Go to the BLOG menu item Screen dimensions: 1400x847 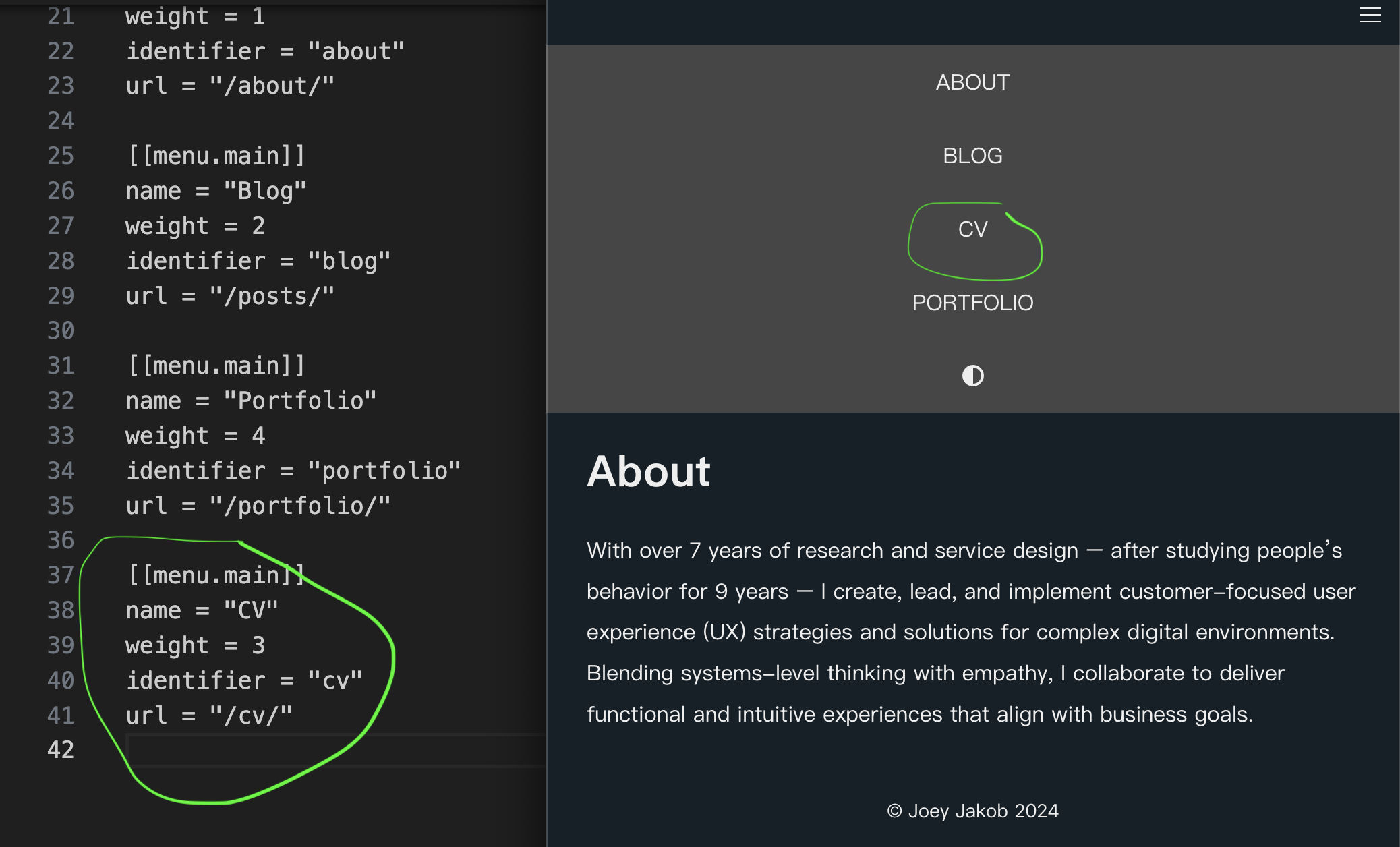click(x=972, y=156)
